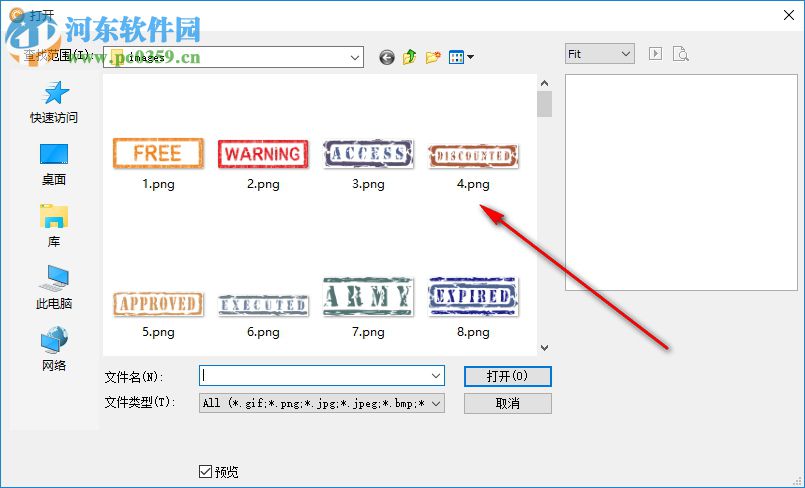Click the file list scrollbar thumb

545,104
